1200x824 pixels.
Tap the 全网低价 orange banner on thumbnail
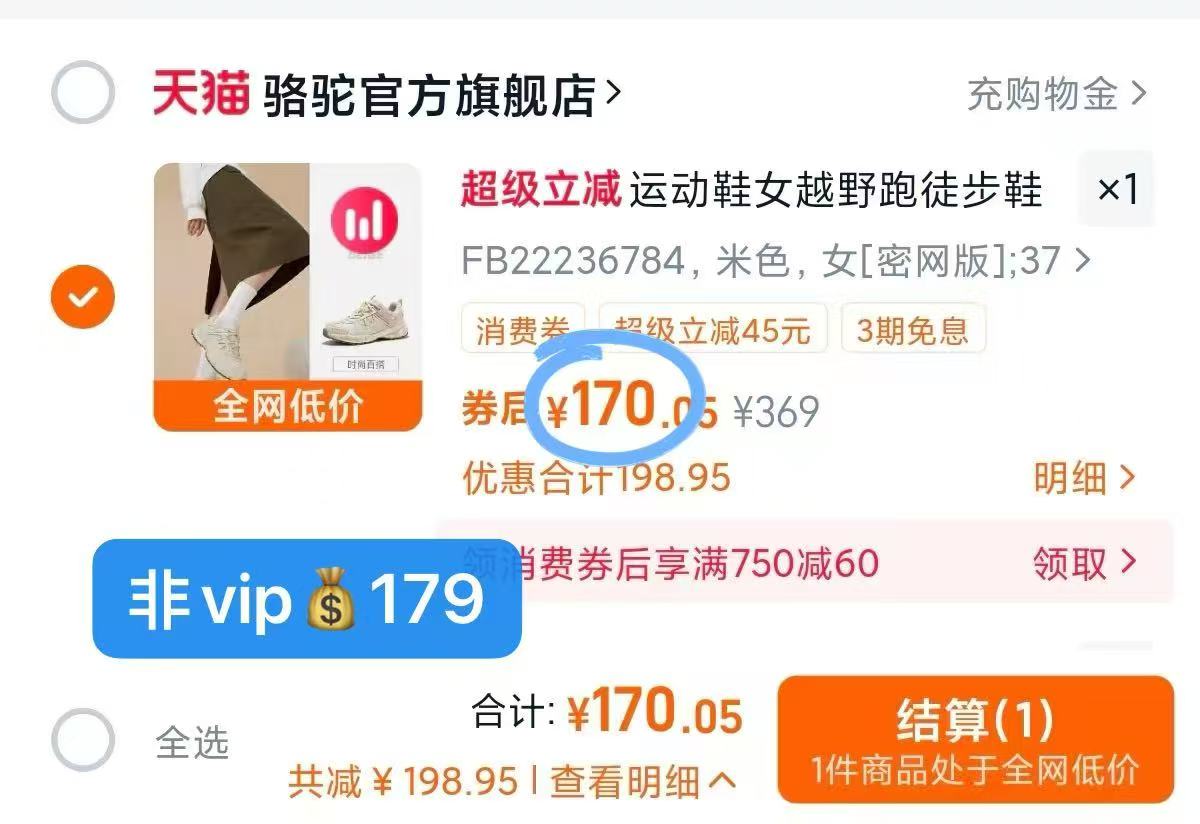click(288, 406)
